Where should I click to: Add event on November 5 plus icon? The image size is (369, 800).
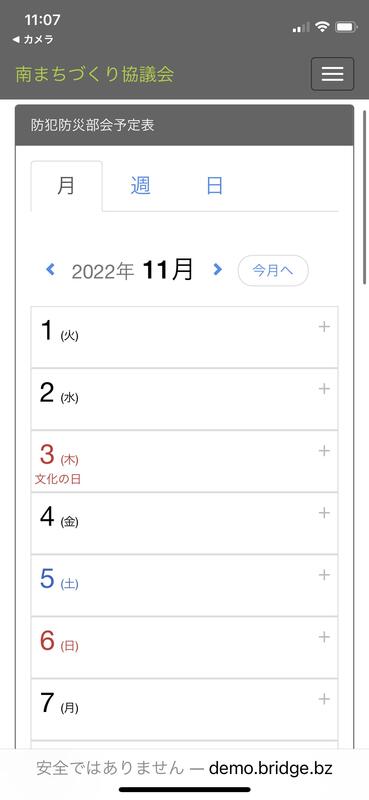point(324,575)
